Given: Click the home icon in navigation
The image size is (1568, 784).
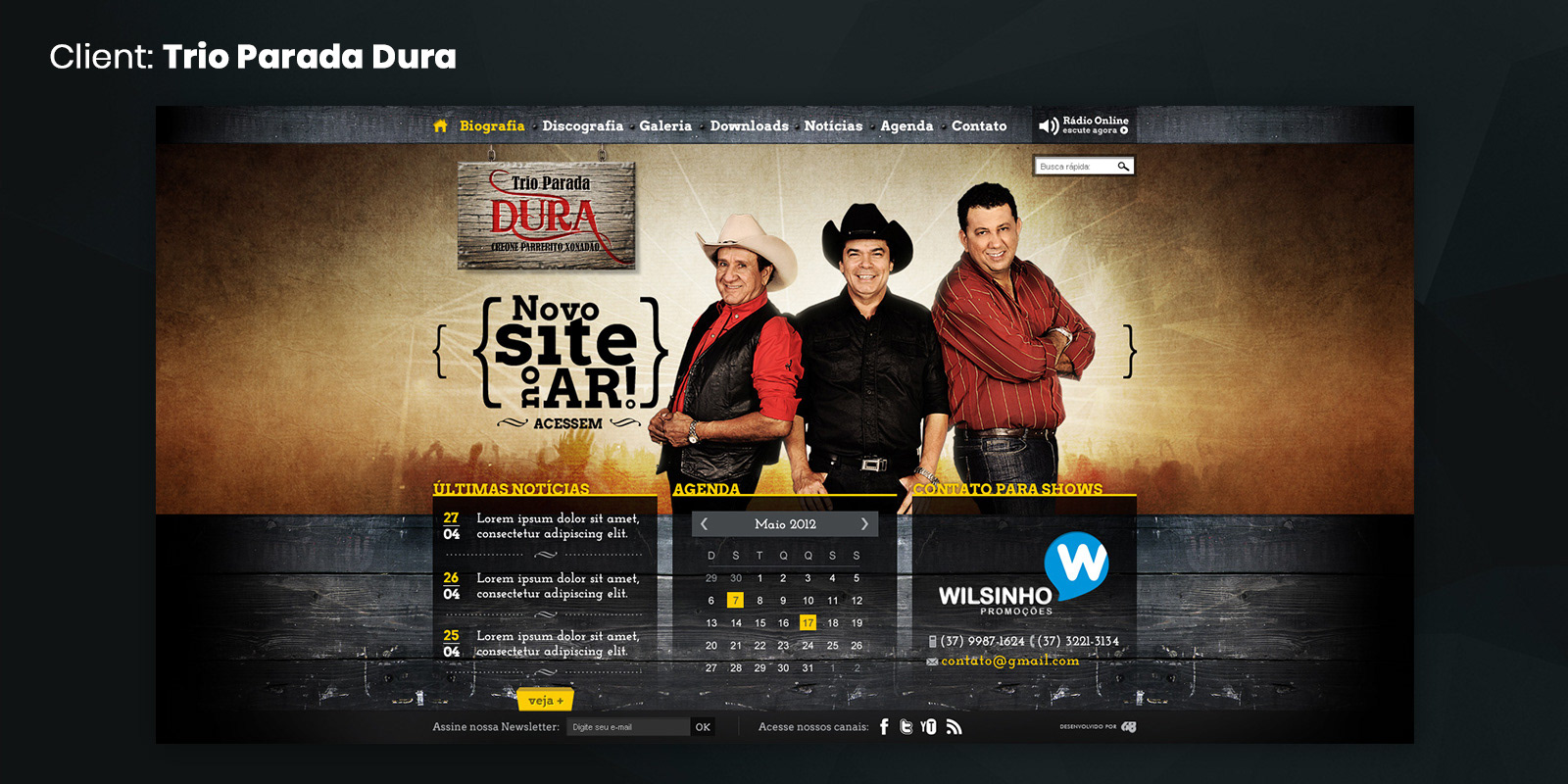Looking at the screenshot, I should [440, 125].
